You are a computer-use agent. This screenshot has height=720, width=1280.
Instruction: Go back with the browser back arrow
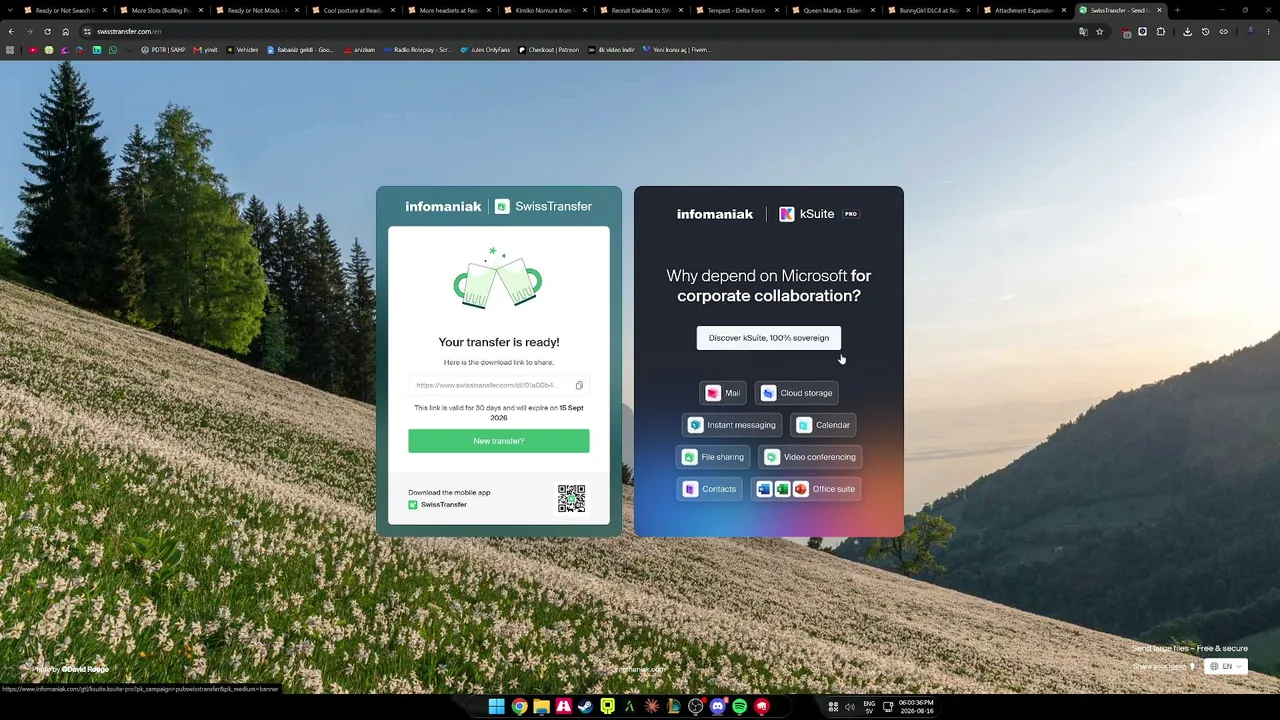pos(11,31)
